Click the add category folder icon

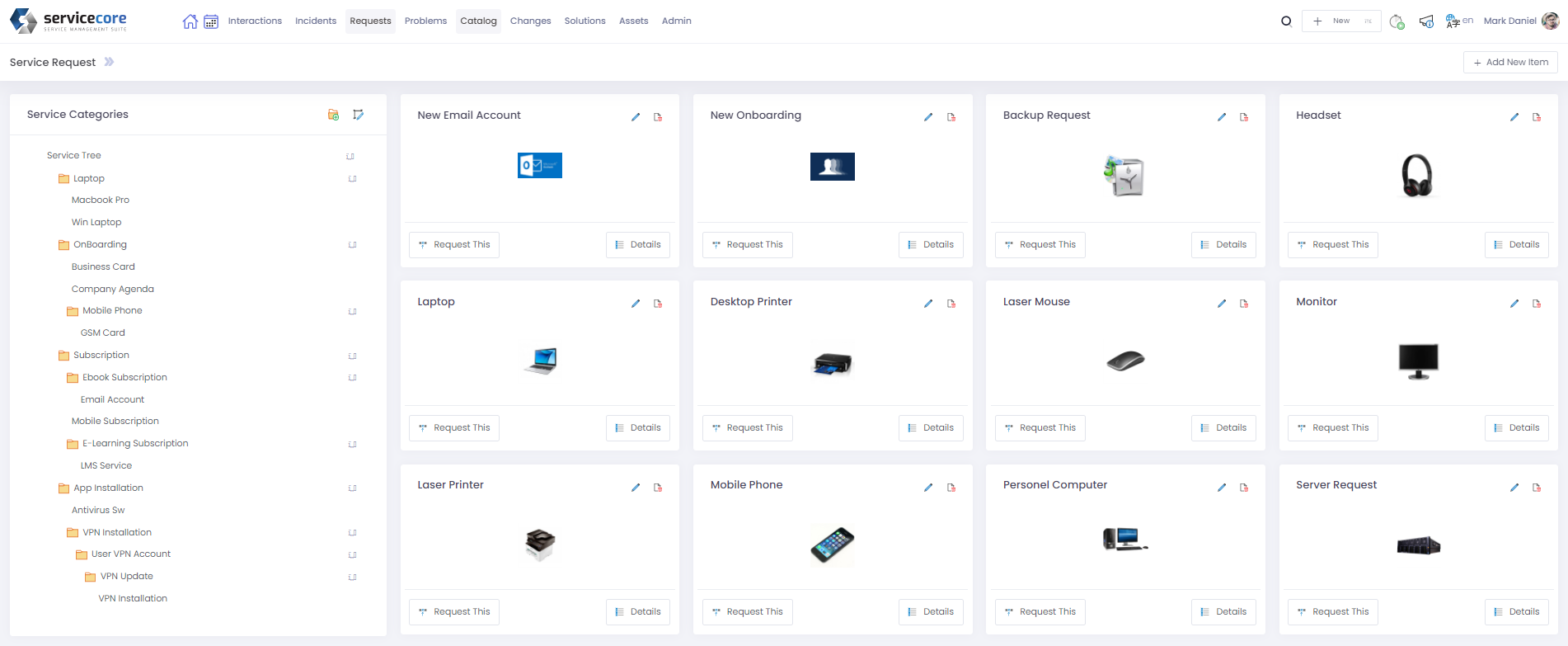pos(333,115)
